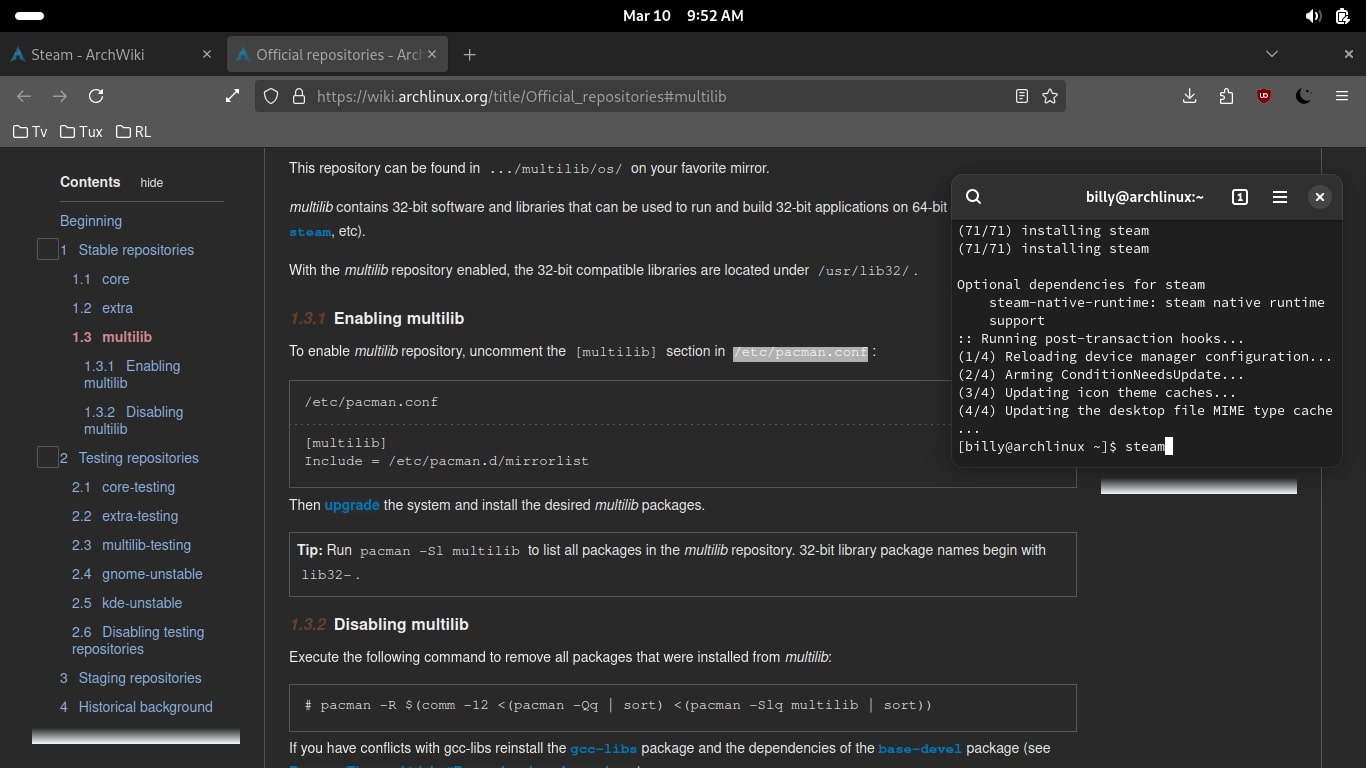Go to Beginning in contents
Image resolution: width=1366 pixels, height=768 pixels.
click(91, 221)
